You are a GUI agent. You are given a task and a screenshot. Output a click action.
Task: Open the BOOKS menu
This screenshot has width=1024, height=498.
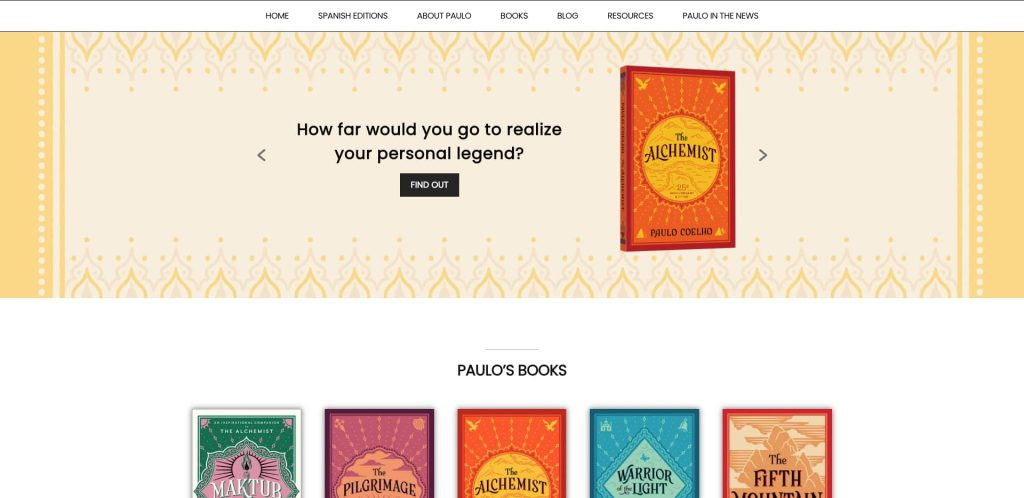(x=514, y=16)
